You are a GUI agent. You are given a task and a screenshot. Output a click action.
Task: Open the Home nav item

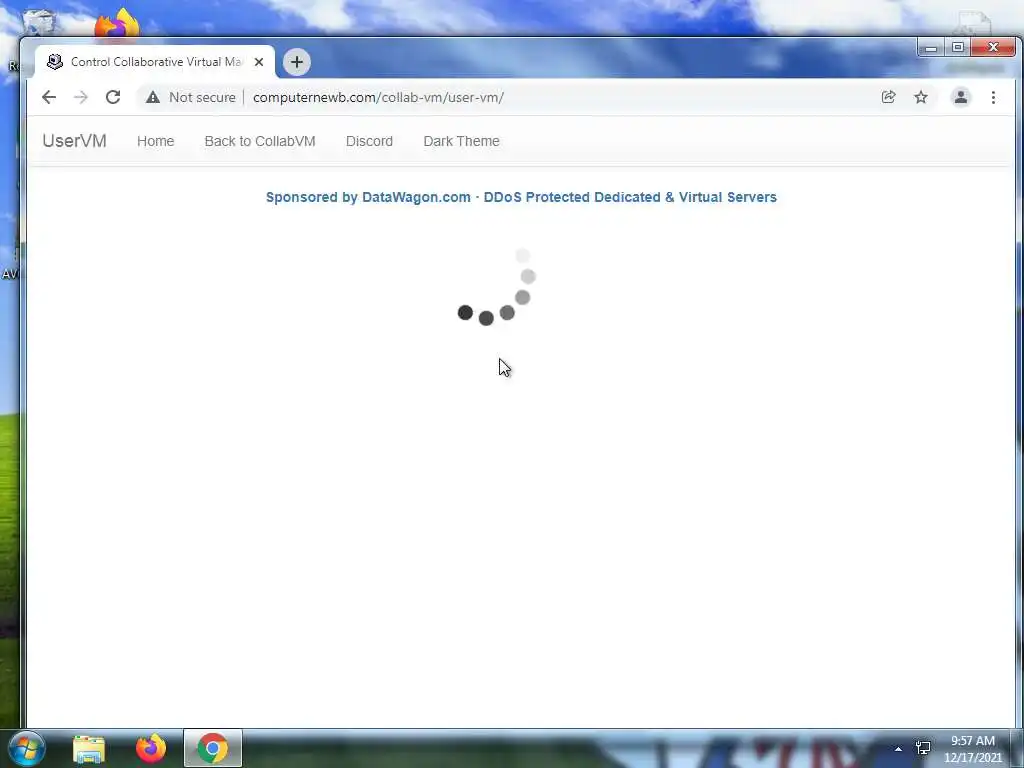155,141
